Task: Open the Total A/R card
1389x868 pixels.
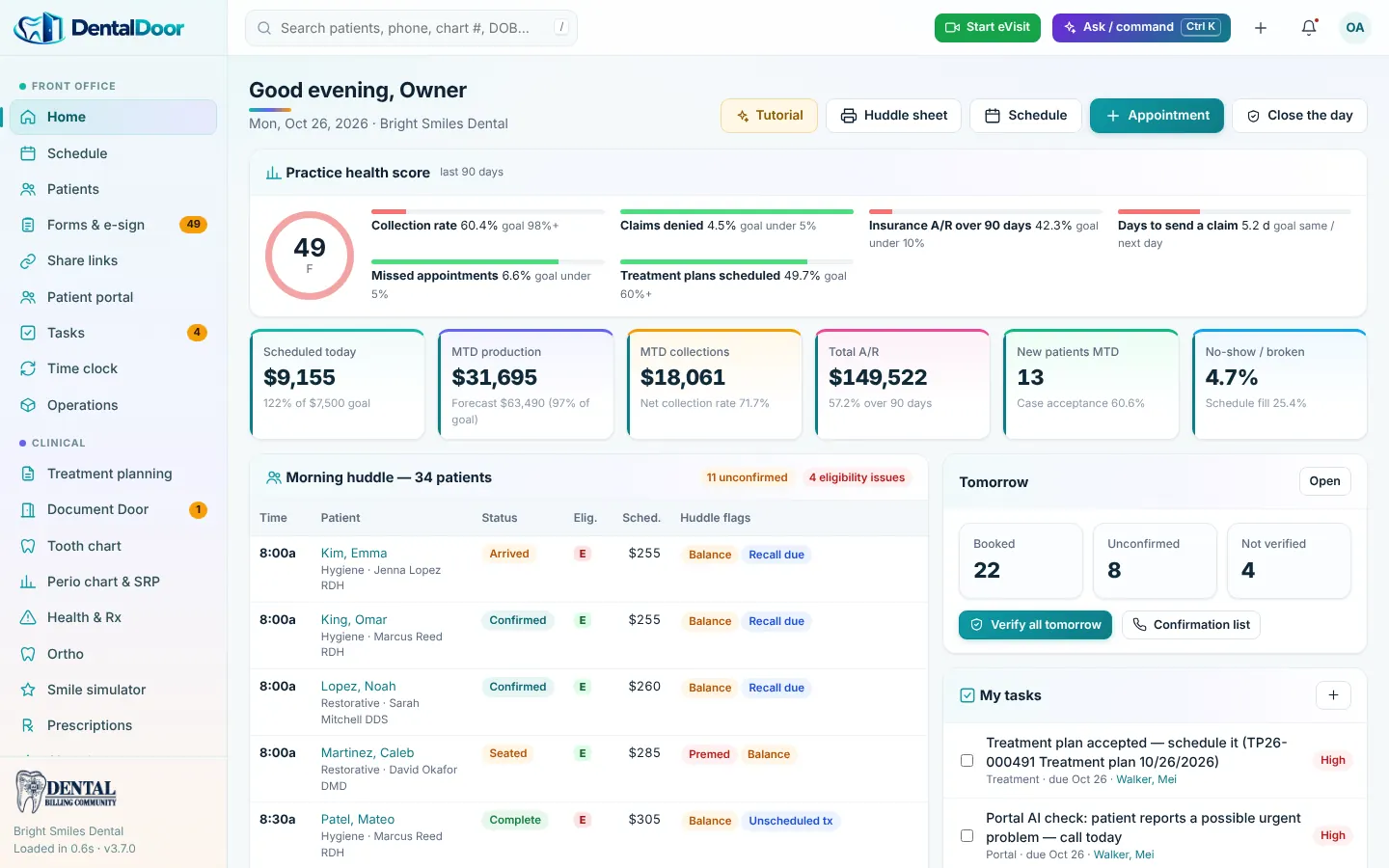Action: (x=903, y=384)
